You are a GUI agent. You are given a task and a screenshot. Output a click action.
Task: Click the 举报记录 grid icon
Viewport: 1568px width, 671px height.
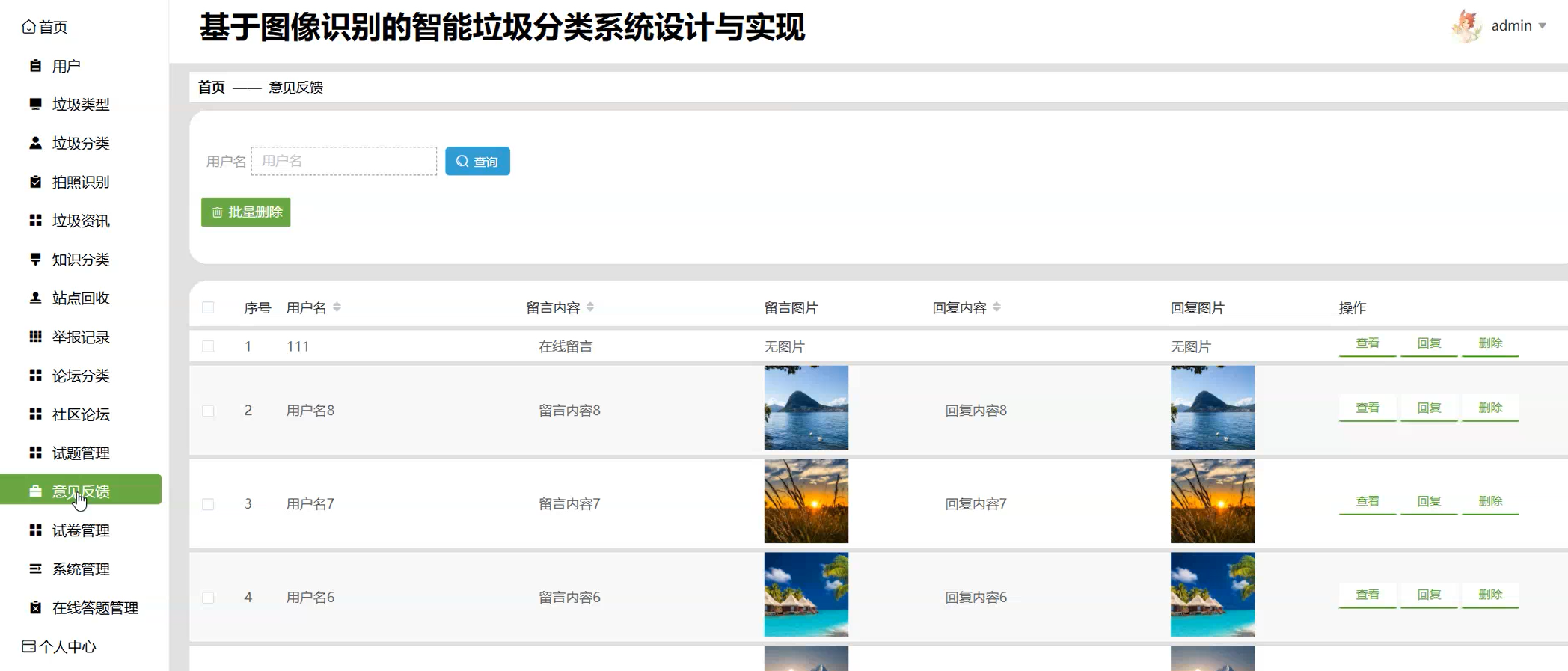pyautogui.click(x=35, y=337)
